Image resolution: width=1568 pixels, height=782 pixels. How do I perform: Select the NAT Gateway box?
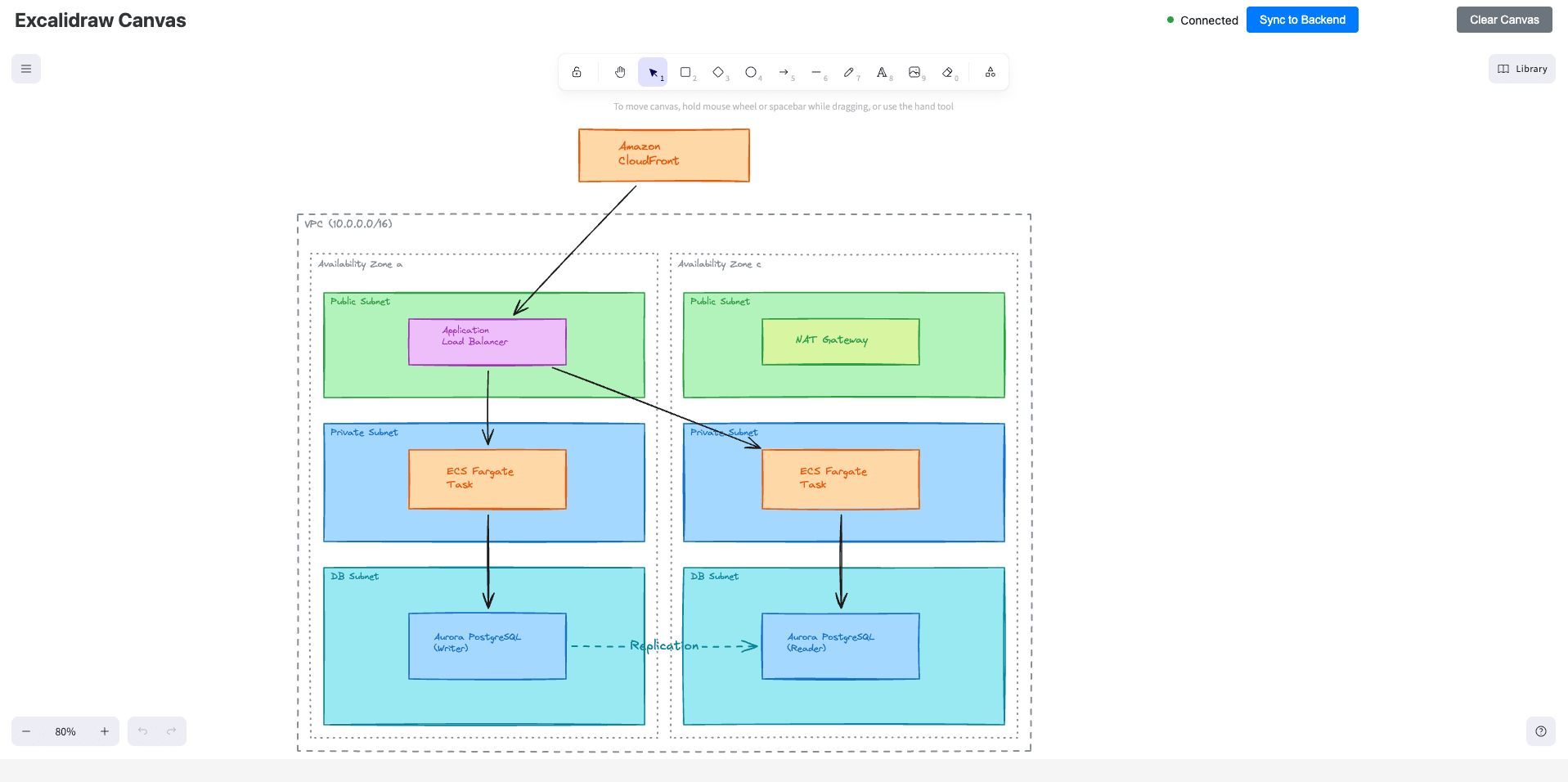pyautogui.click(x=841, y=342)
